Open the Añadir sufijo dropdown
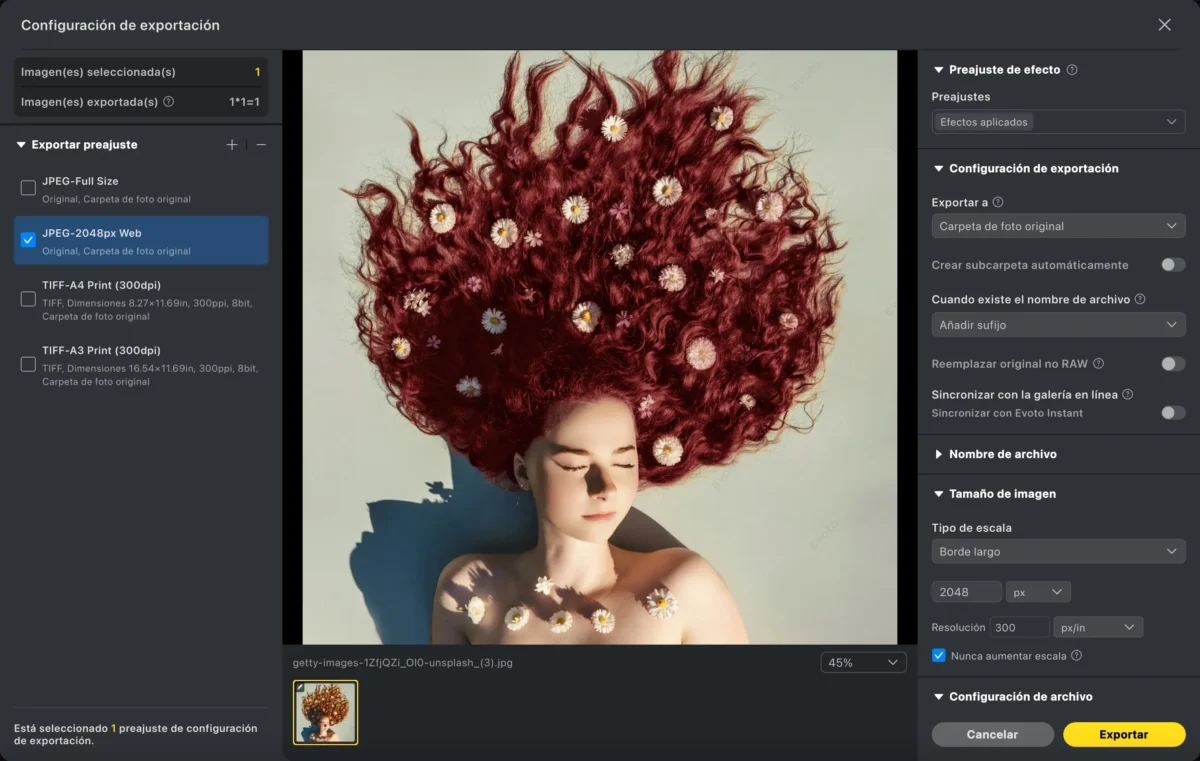This screenshot has height=761, width=1200. (x=1058, y=325)
